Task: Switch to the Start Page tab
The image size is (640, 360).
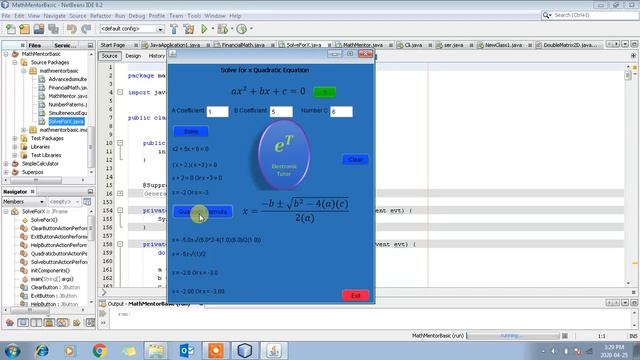Action: tap(113, 45)
